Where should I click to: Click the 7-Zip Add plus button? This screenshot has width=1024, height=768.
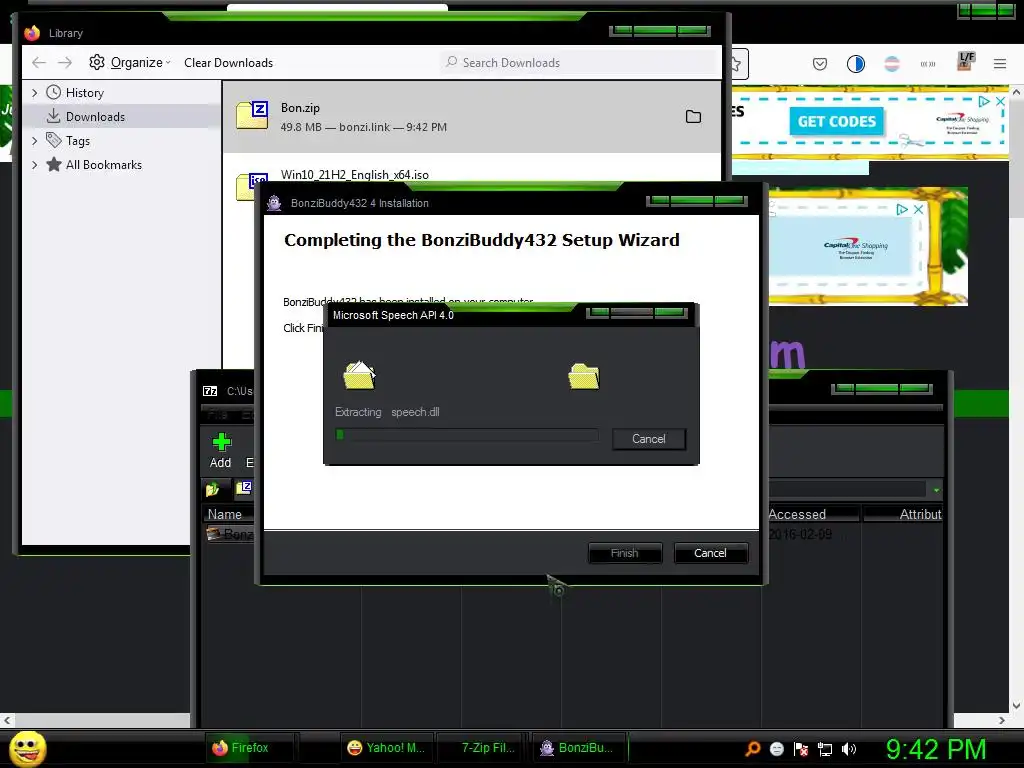point(221,451)
